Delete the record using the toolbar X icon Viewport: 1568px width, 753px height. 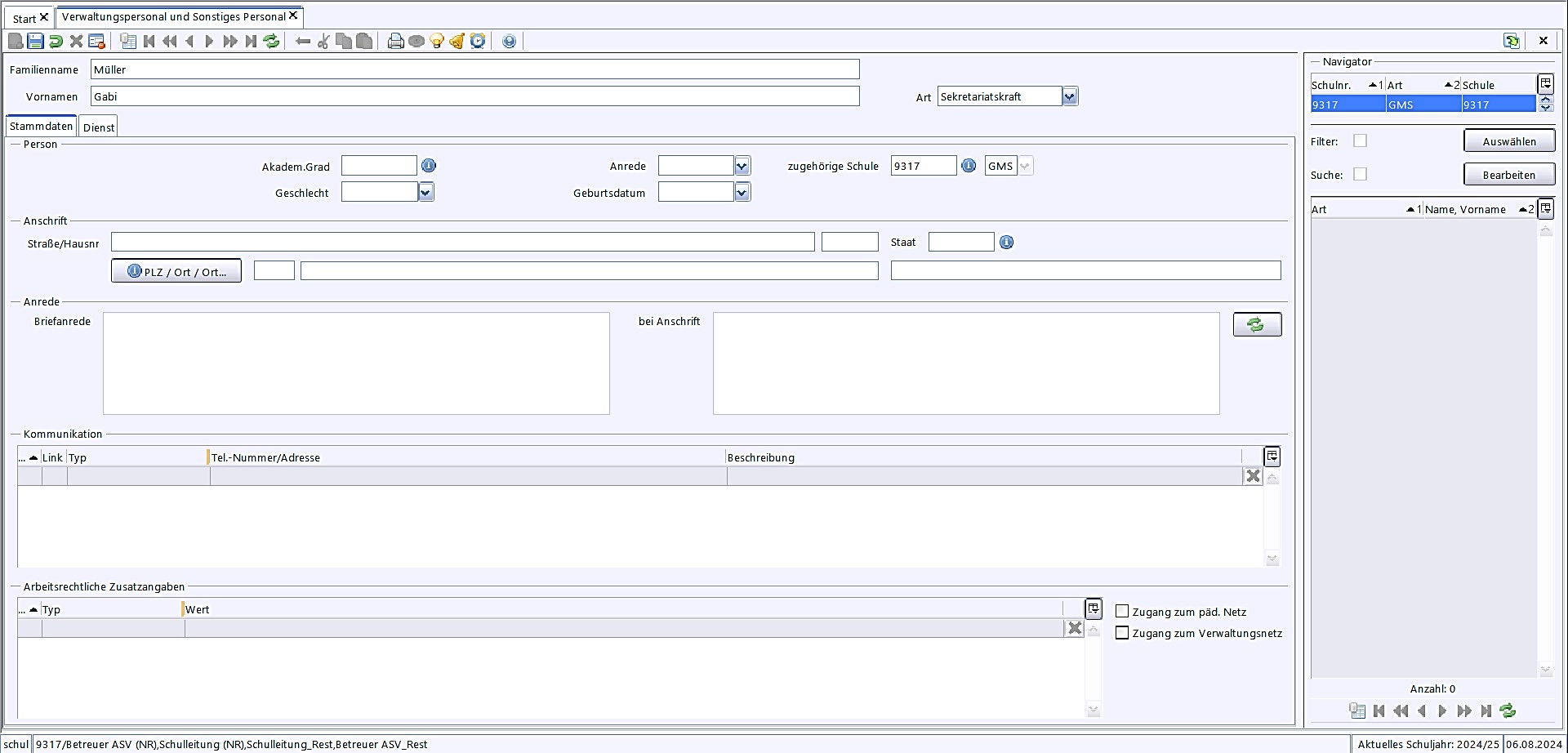click(x=76, y=41)
